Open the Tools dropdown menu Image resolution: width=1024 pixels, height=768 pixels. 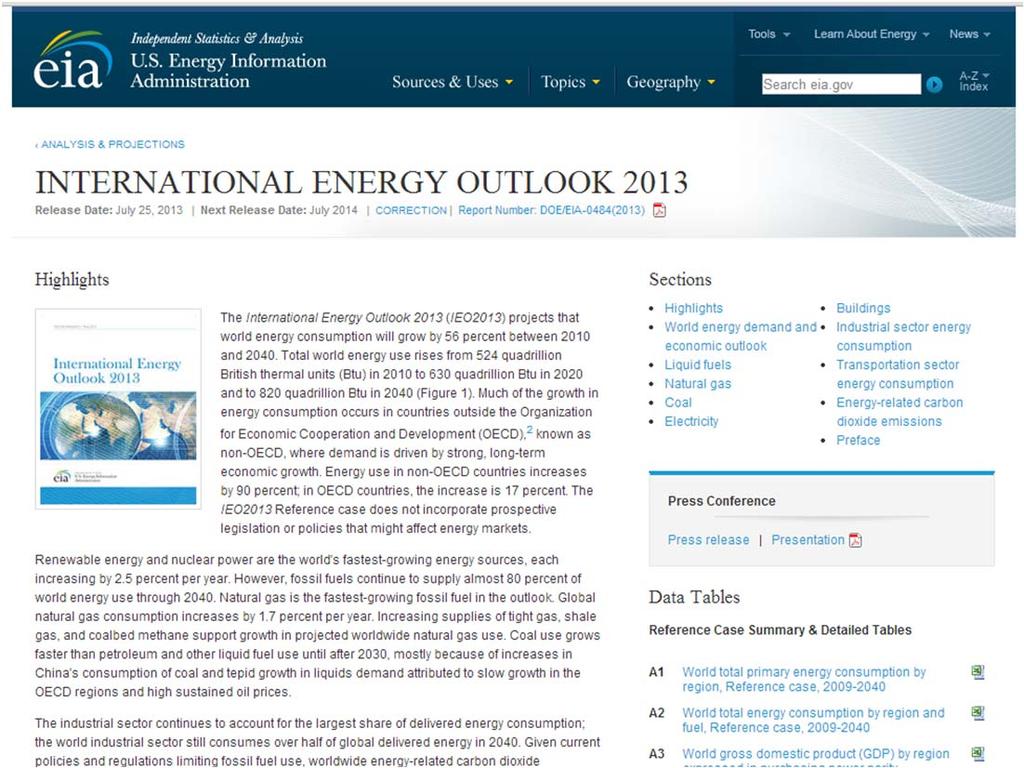769,34
